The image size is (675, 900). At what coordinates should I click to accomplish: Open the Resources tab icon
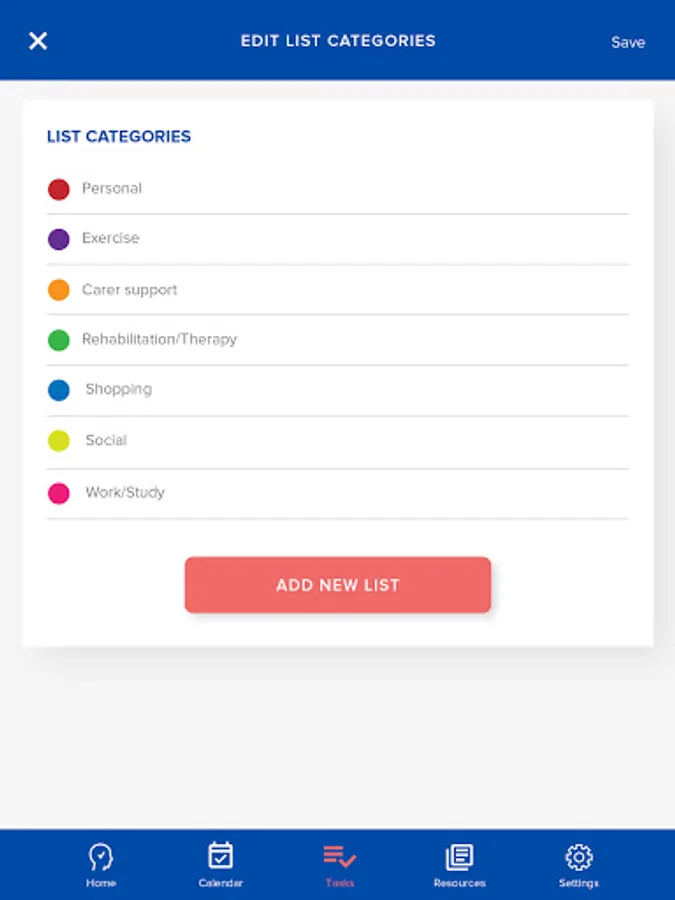(x=459, y=857)
